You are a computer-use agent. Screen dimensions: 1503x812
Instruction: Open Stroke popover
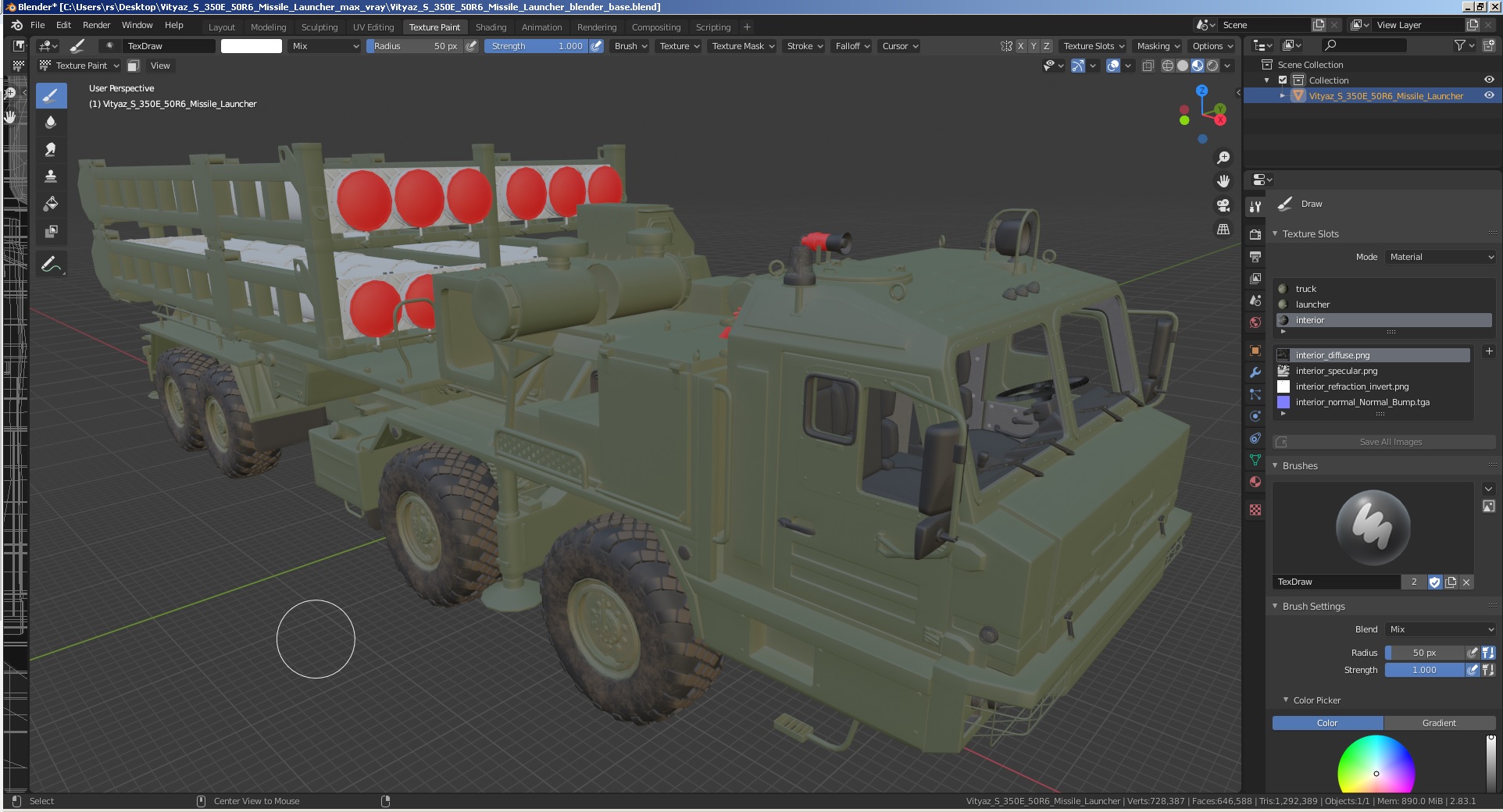(x=804, y=46)
